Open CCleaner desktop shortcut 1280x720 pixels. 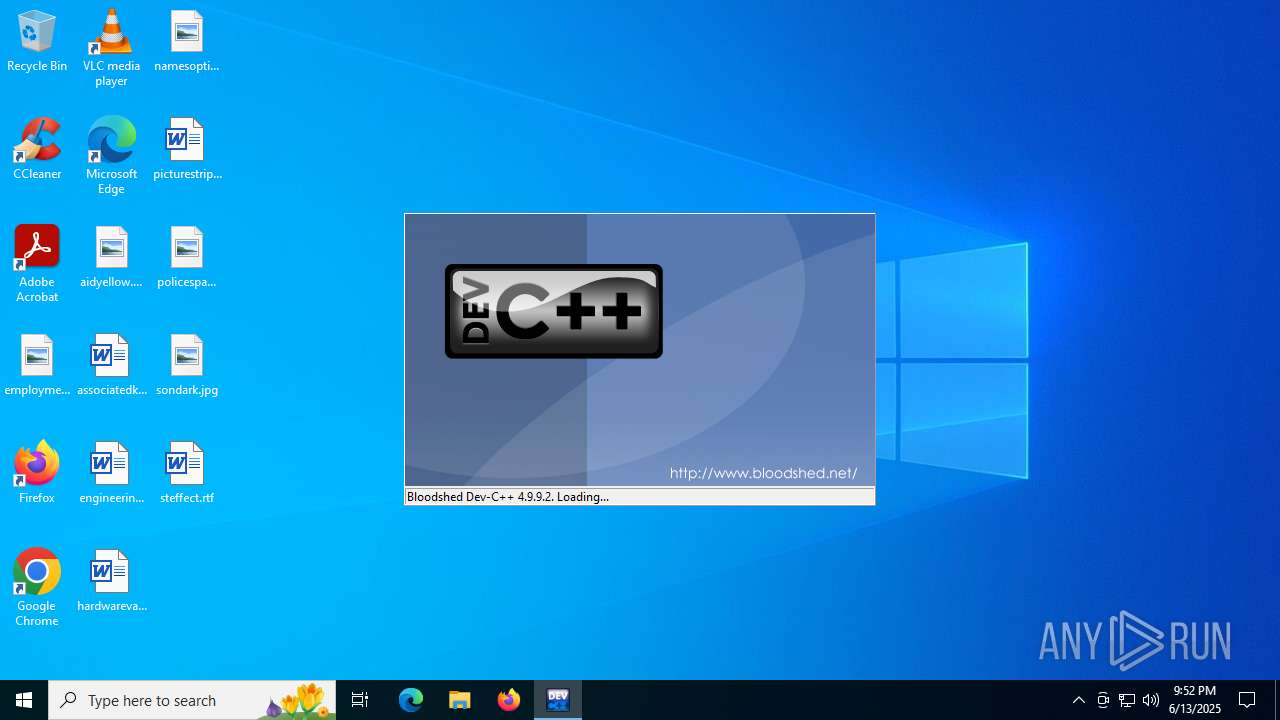(37, 149)
